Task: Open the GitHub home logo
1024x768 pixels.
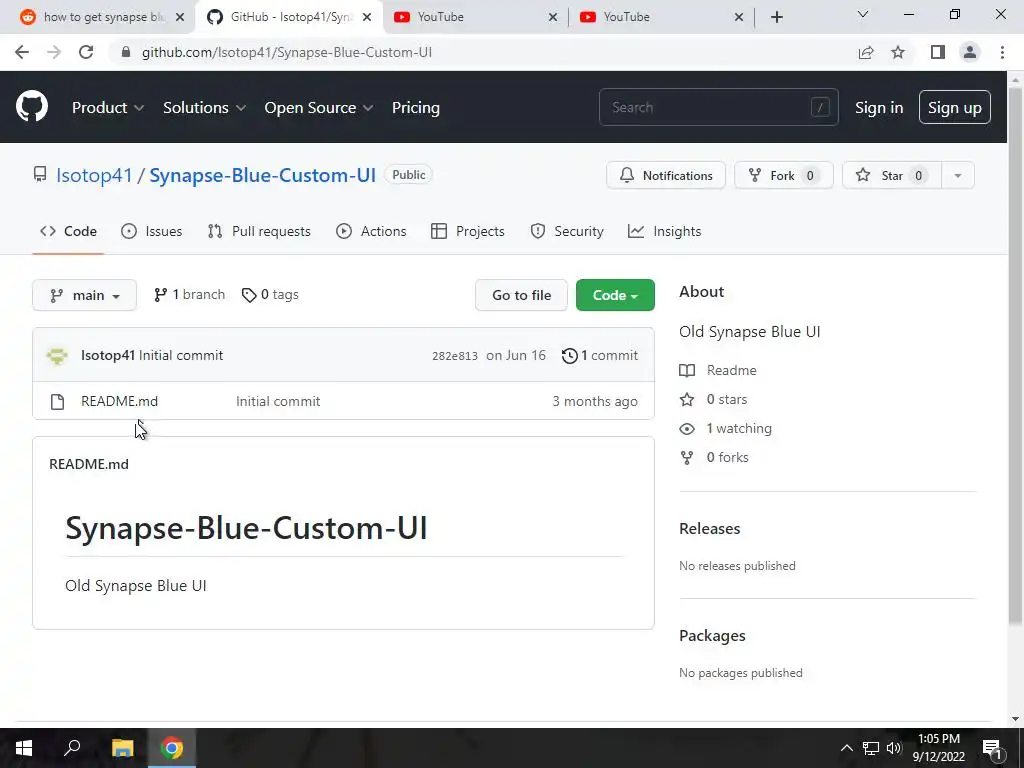Action: click(x=32, y=107)
